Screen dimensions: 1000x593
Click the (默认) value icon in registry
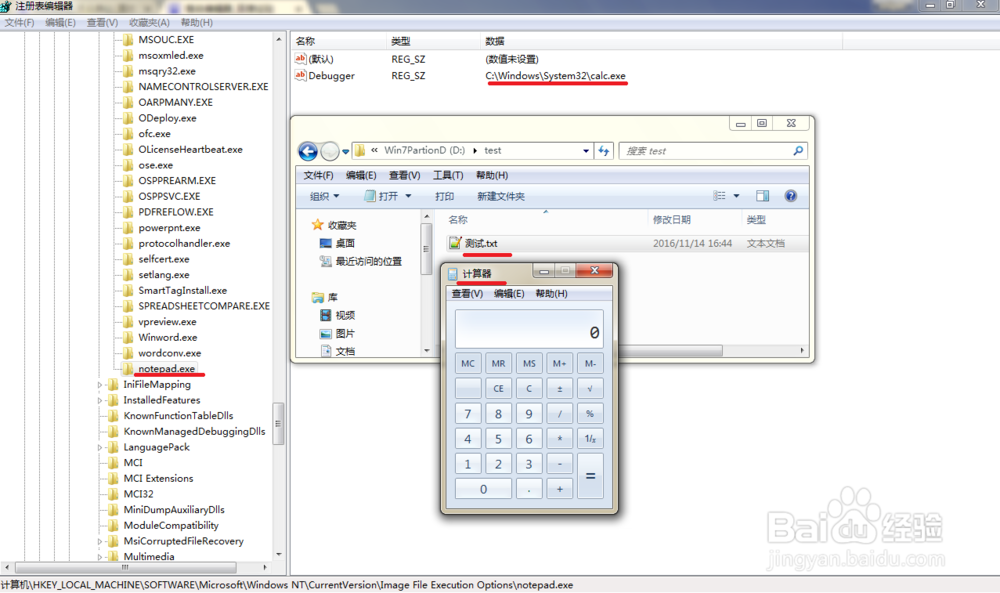tap(300, 59)
